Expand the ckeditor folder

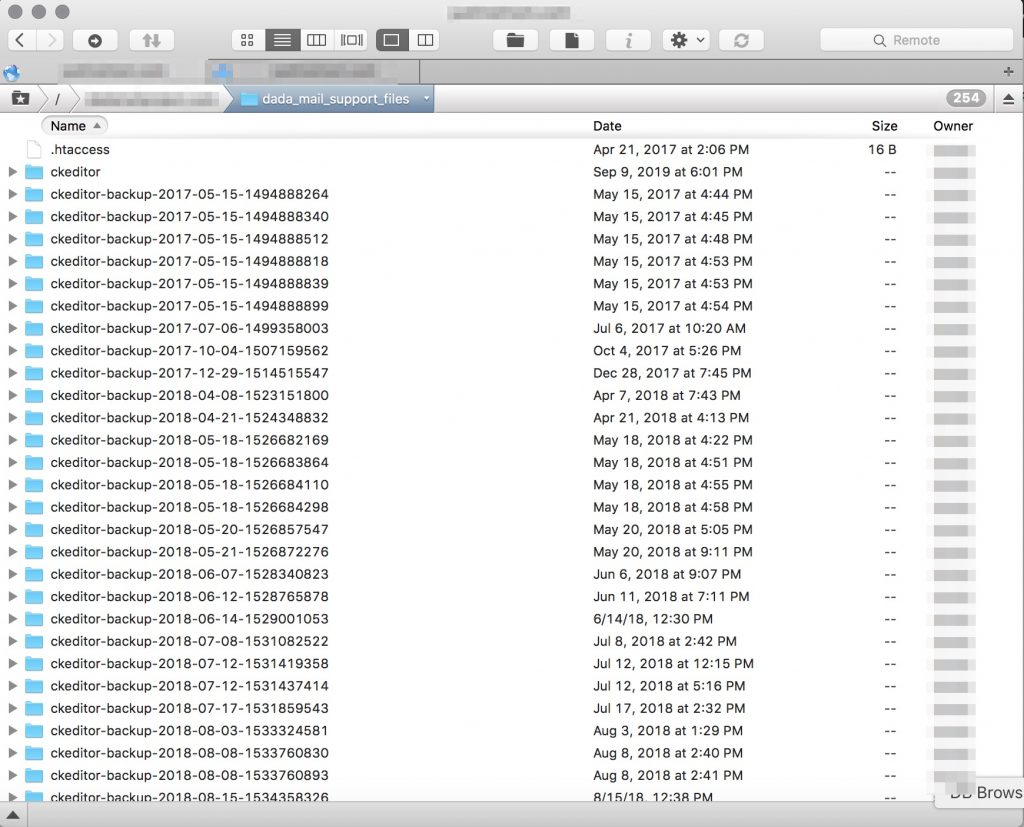pos(12,172)
